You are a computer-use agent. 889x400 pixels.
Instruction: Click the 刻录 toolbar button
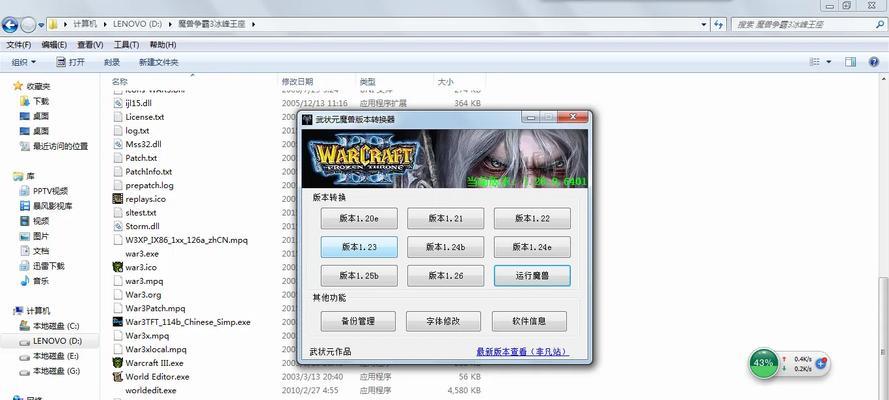112,62
